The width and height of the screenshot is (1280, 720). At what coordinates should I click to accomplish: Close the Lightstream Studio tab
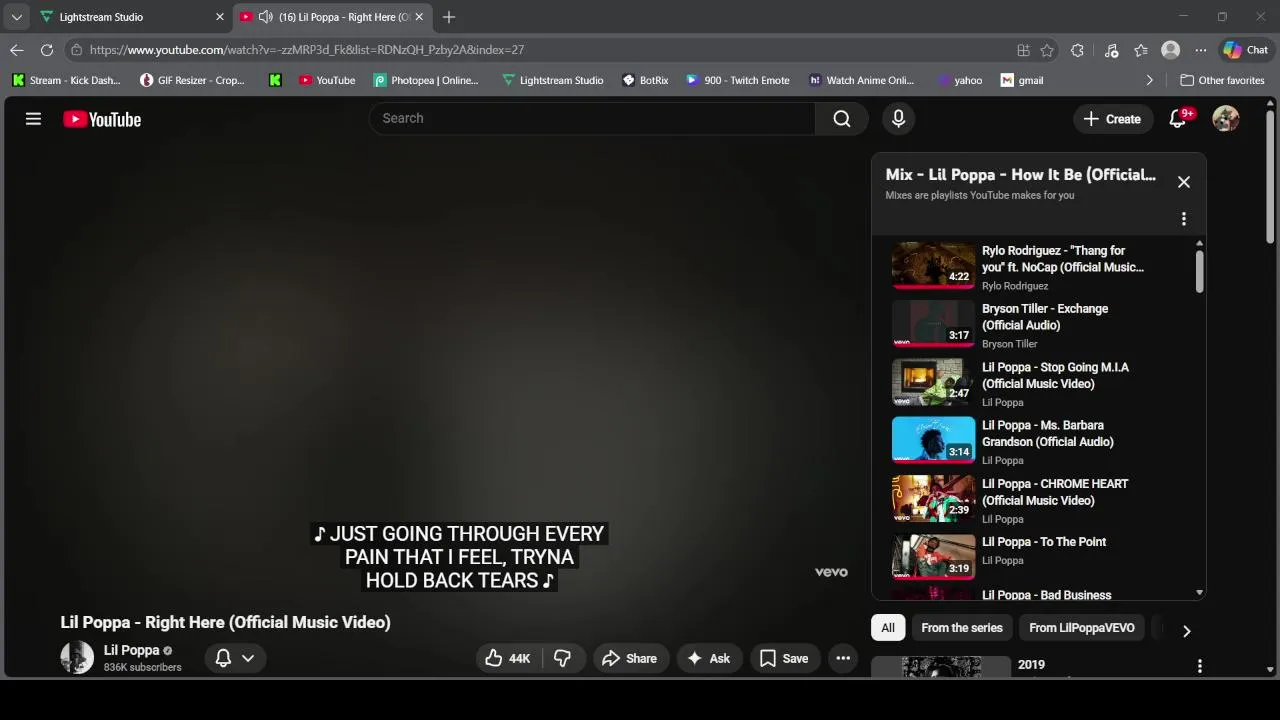220,17
